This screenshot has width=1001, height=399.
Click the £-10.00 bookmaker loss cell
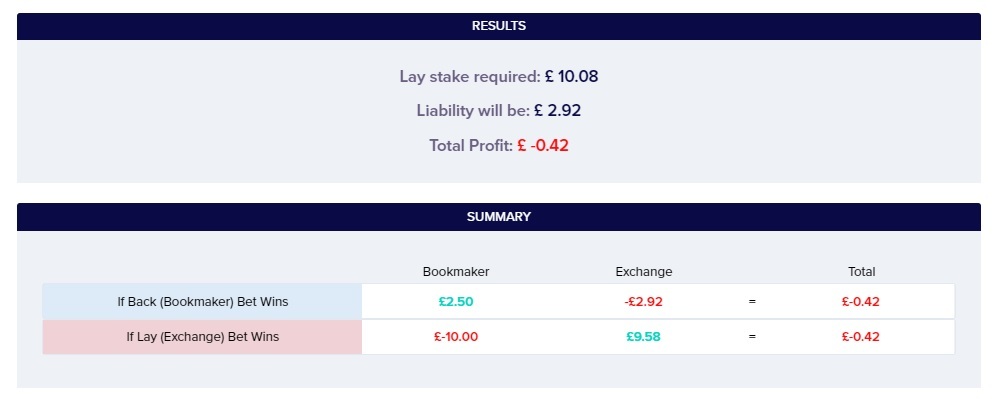pyautogui.click(x=456, y=336)
